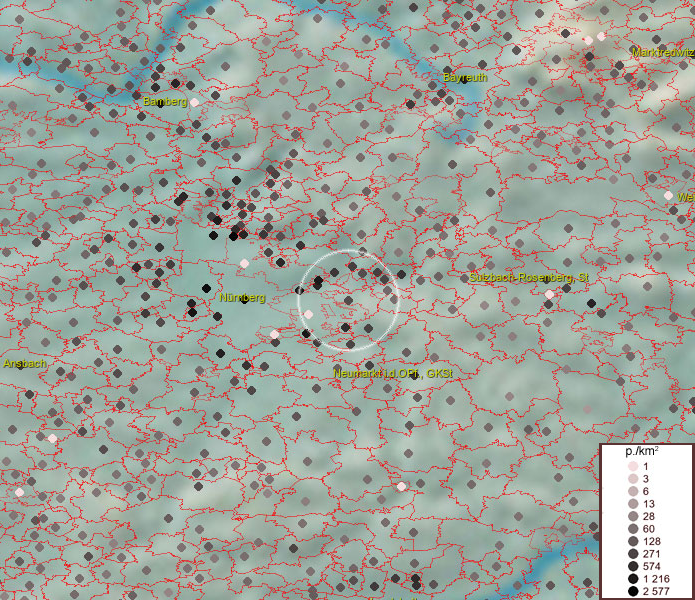The width and height of the screenshot is (695, 600).
Task: Click the Marktredwitz label at top right
Action: click(662, 52)
